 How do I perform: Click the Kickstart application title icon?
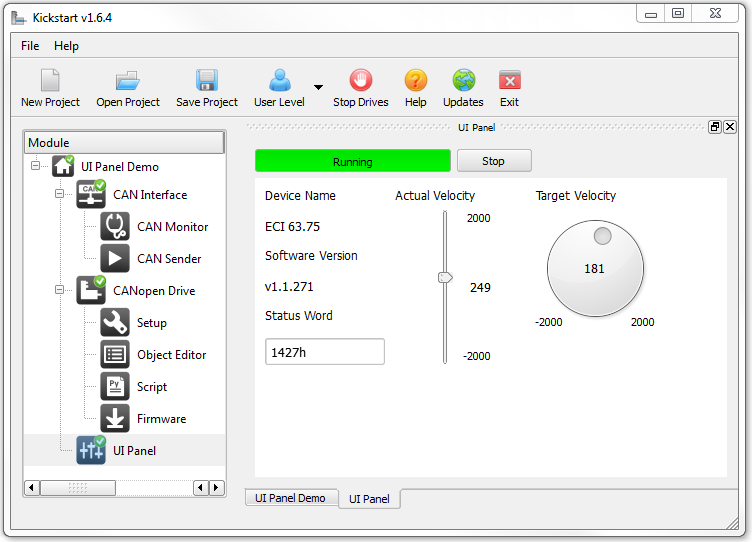click(19, 18)
